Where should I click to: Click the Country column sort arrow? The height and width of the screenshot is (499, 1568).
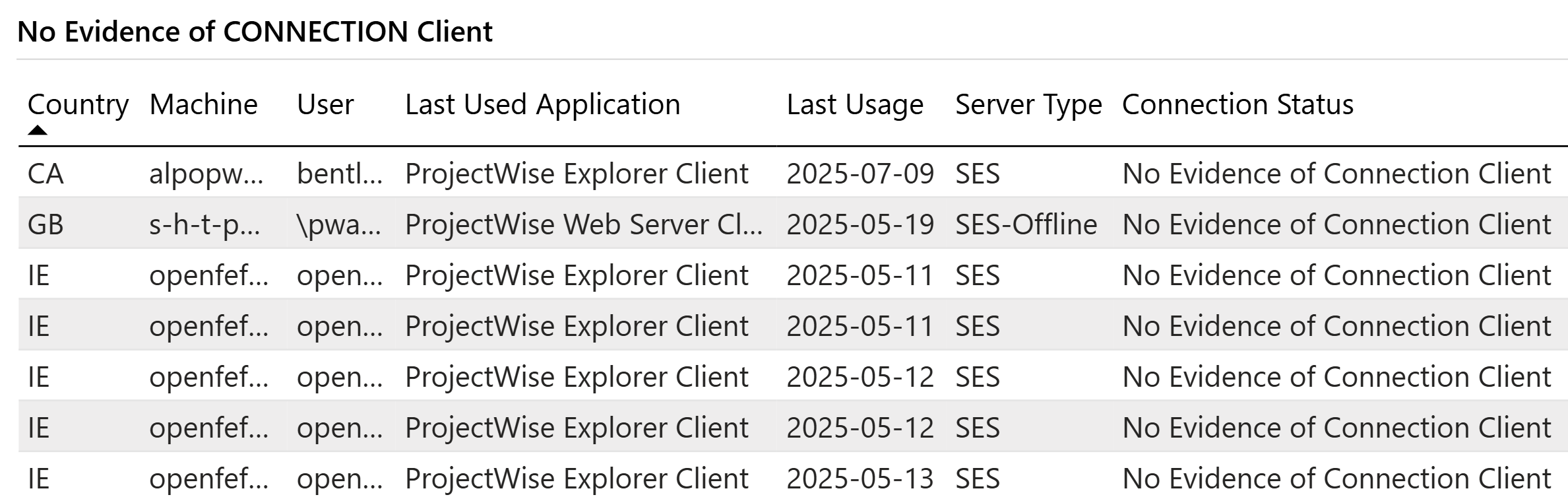click(38, 130)
